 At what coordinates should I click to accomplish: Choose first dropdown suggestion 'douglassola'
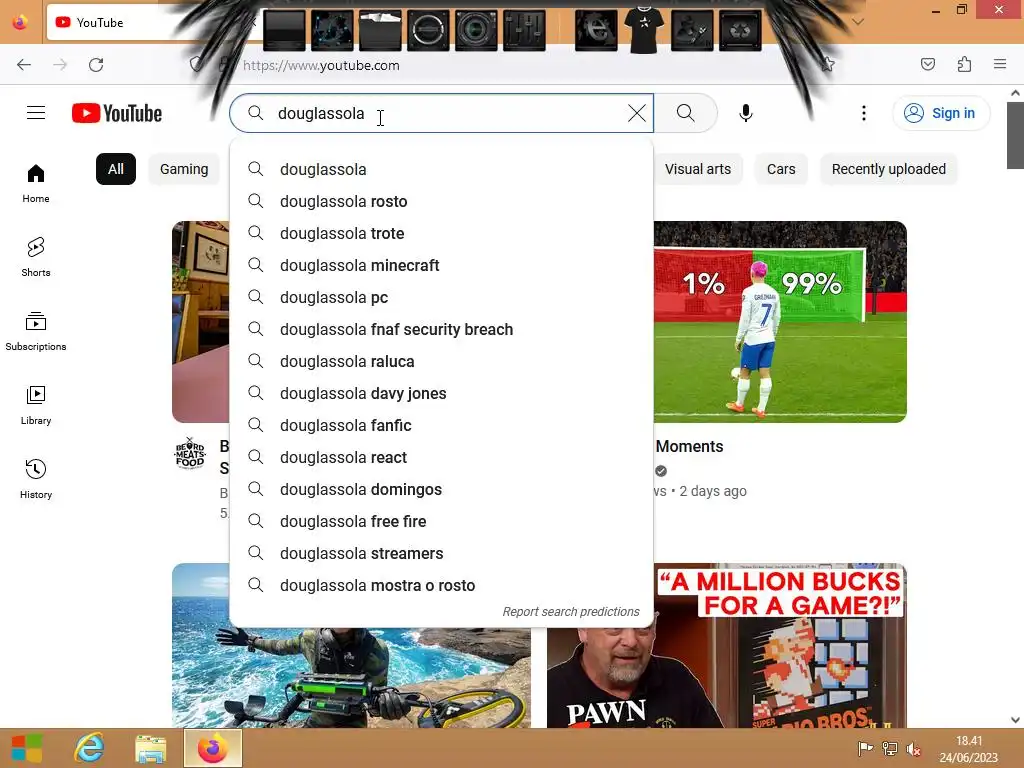point(441,169)
